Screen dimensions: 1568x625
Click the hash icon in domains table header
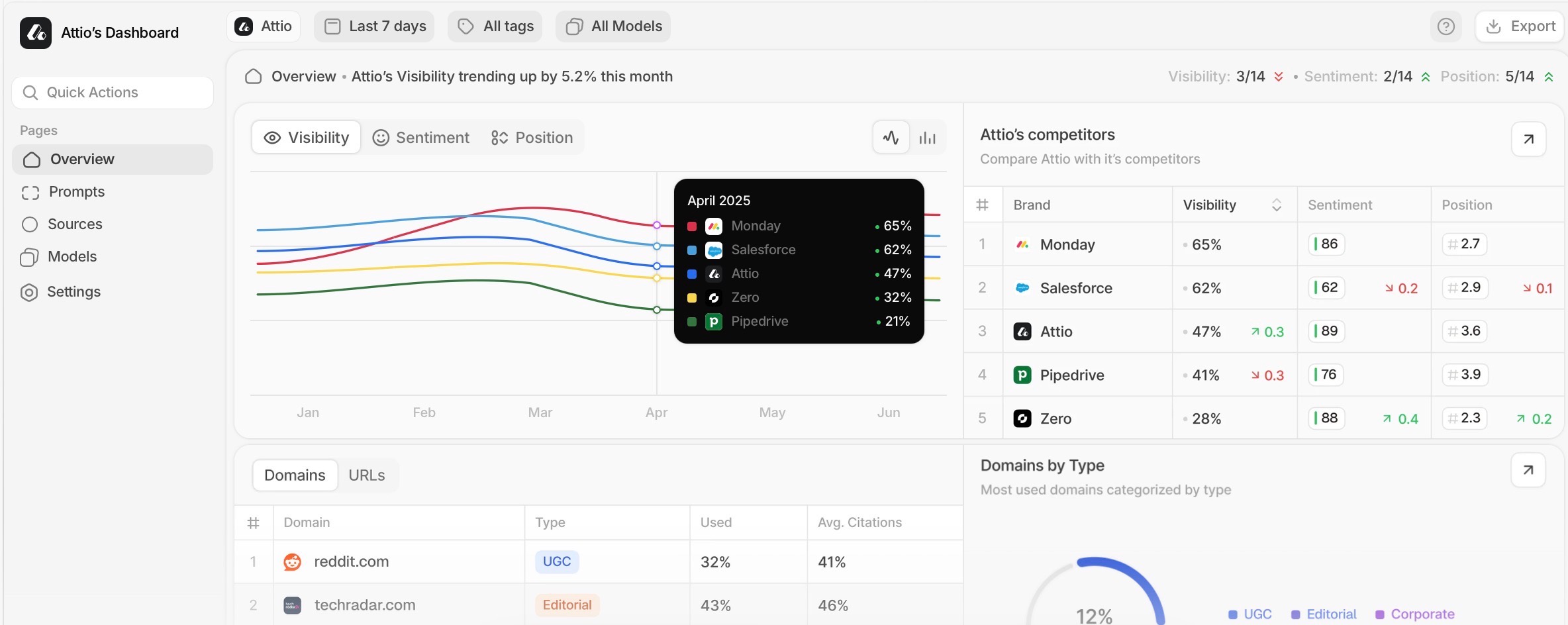(x=253, y=523)
